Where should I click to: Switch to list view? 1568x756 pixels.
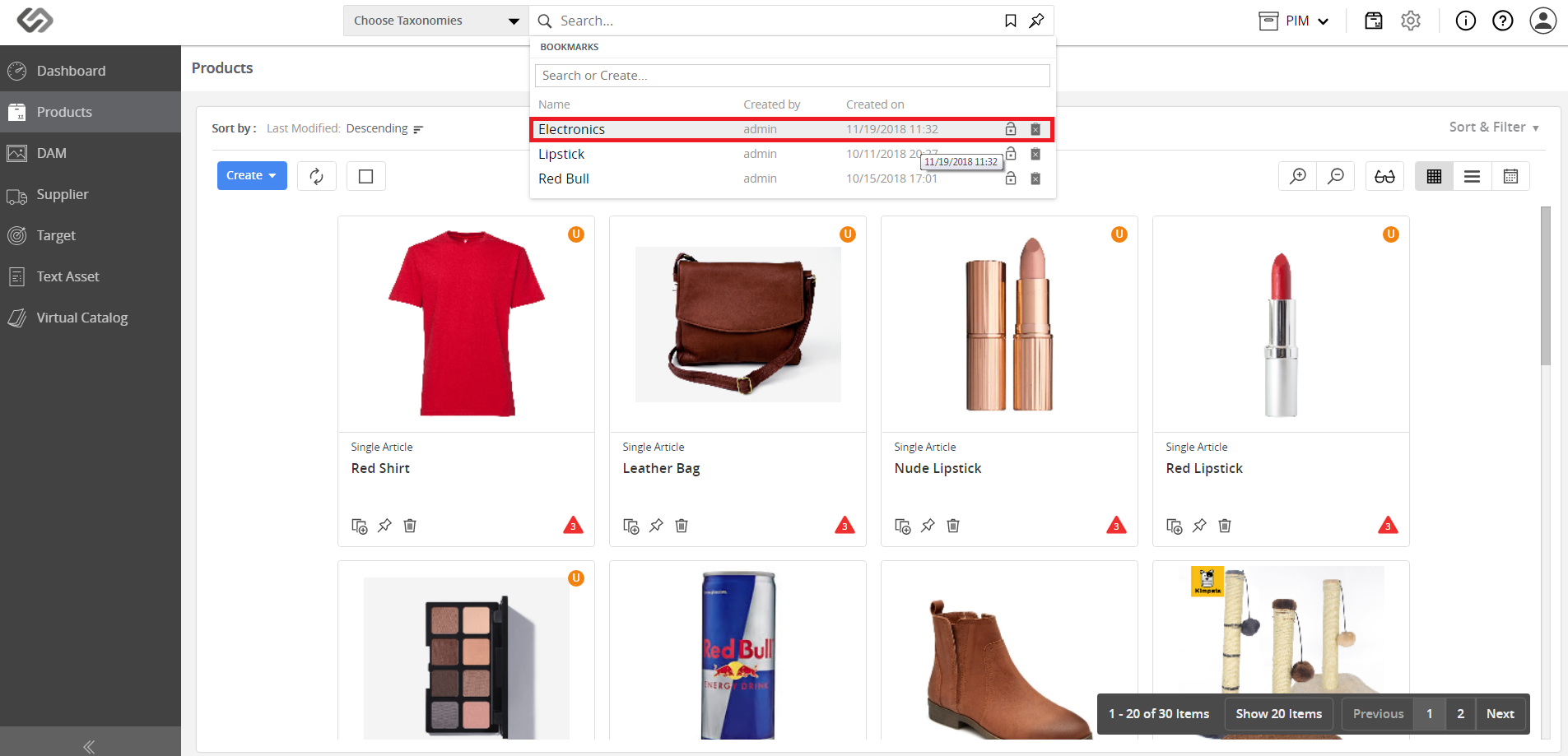[1473, 176]
